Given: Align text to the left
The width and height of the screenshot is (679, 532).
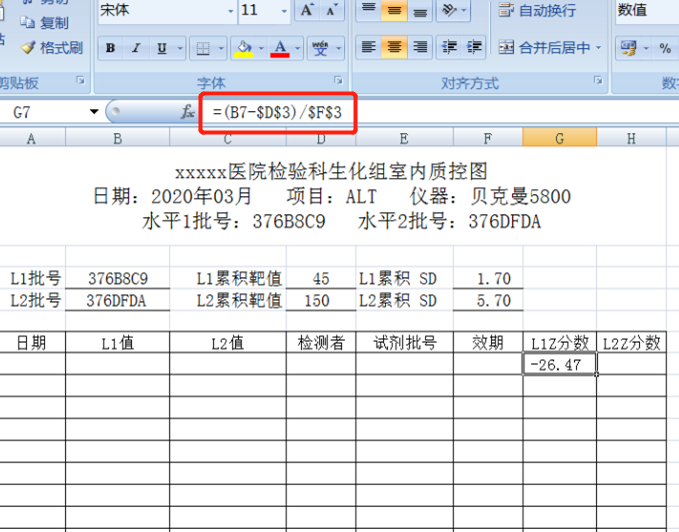Looking at the screenshot, I should [368, 47].
